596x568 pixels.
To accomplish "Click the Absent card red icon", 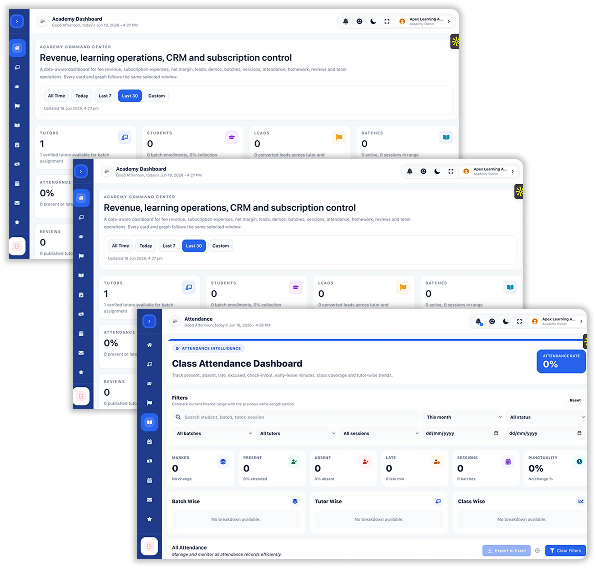I will tap(365, 462).
